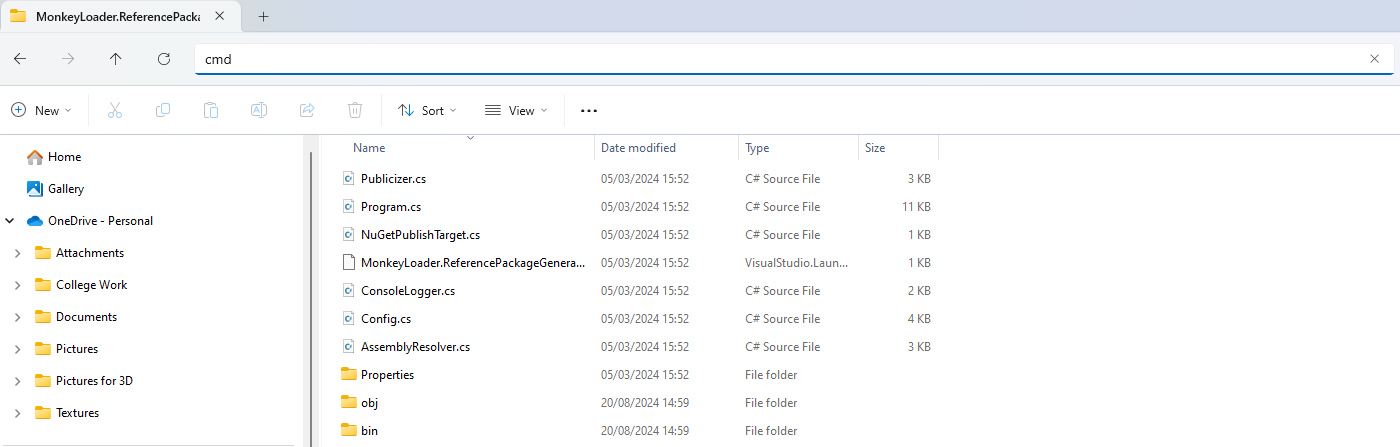Click the Publicizer.cs C# file icon
1400x447 pixels.
(349, 179)
